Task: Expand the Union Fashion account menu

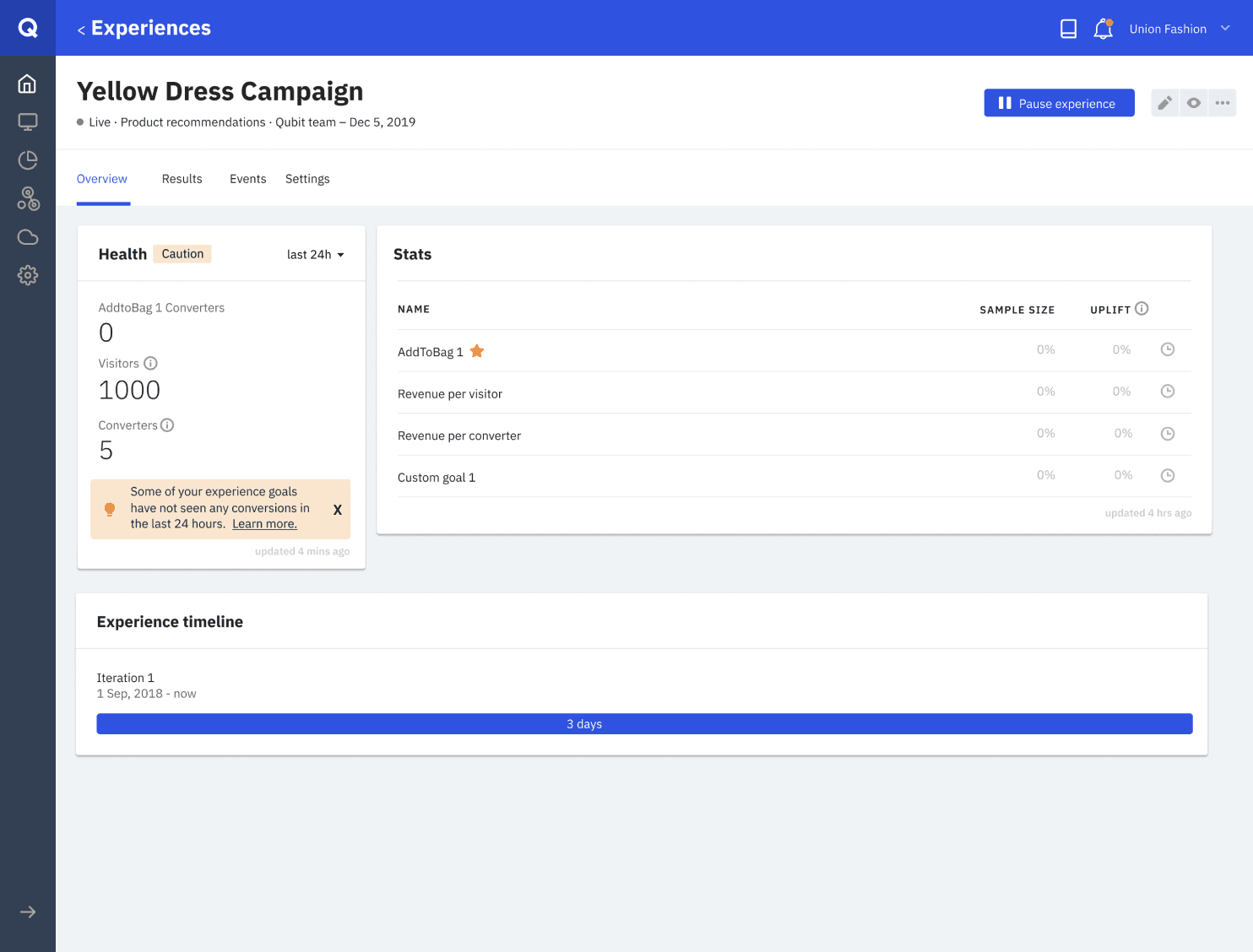Action: click(x=1180, y=29)
